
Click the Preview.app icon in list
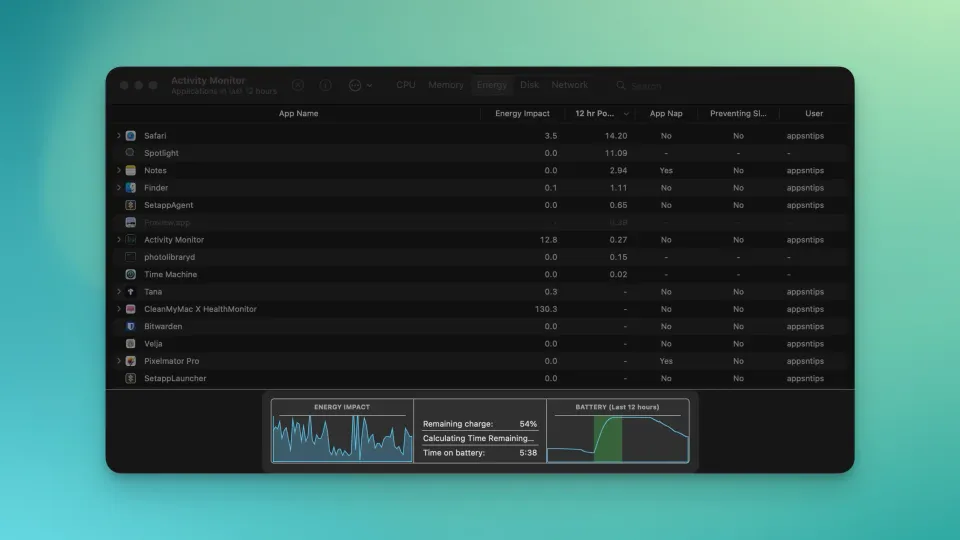coord(131,223)
